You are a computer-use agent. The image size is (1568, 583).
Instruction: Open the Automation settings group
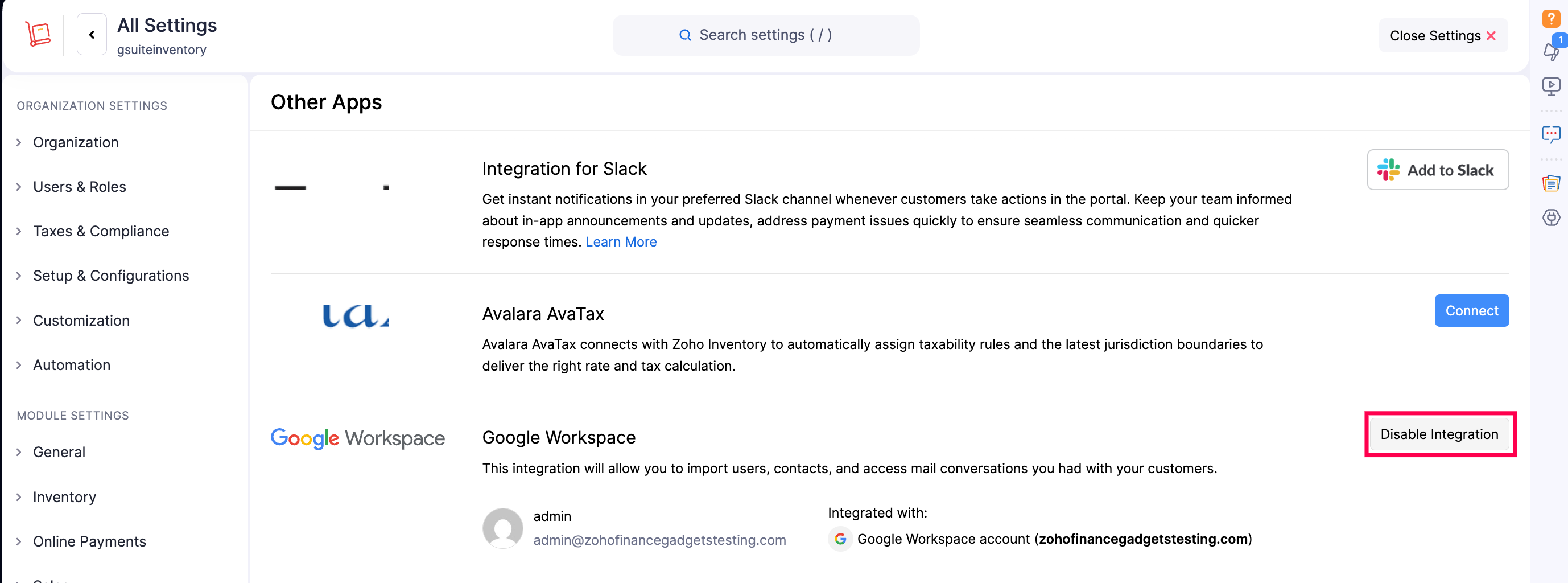pyautogui.click(x=71, y=365)
